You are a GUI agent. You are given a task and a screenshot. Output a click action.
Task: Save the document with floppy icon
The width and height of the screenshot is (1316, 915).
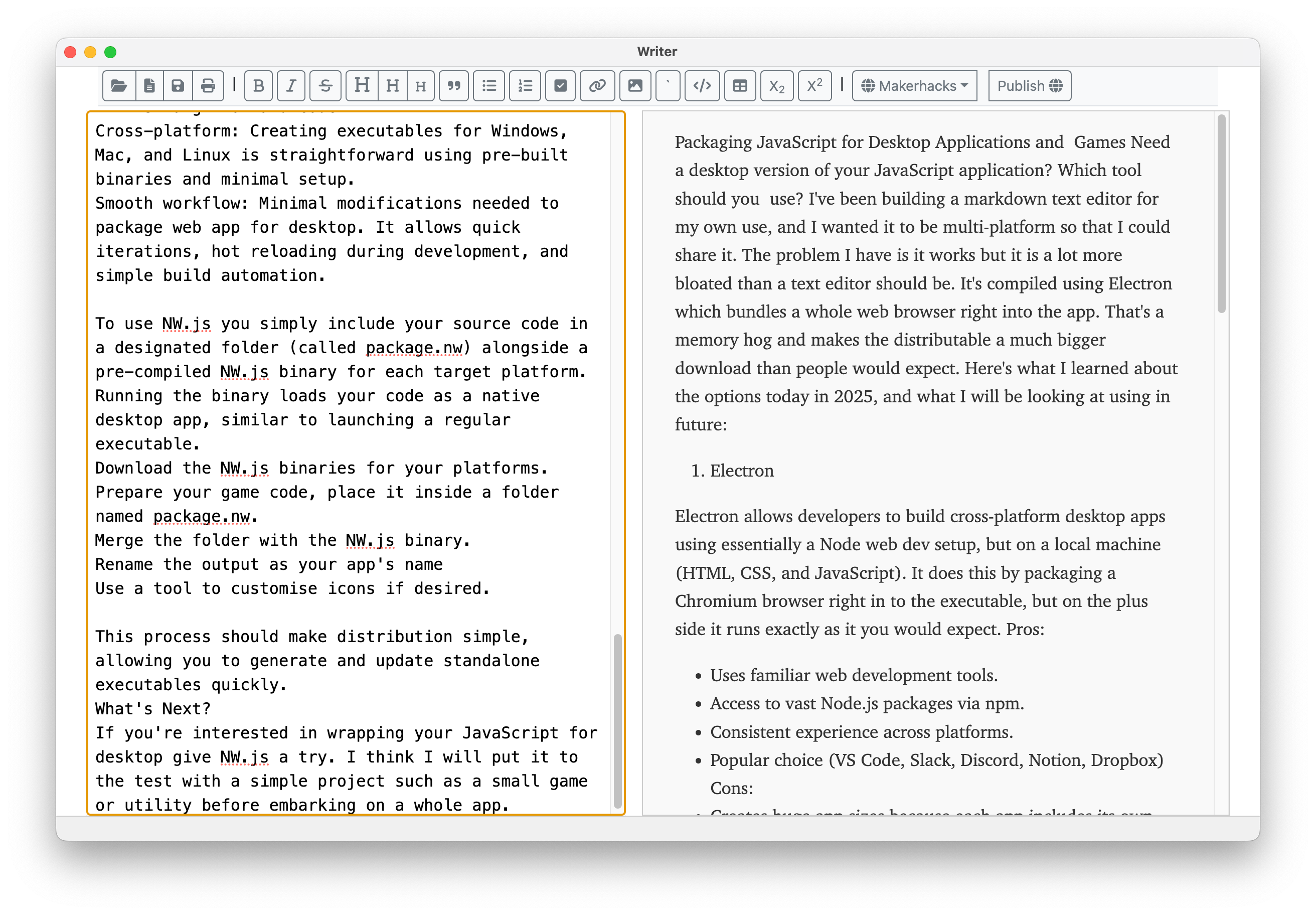pyautogui.click(x=178, y=86)
